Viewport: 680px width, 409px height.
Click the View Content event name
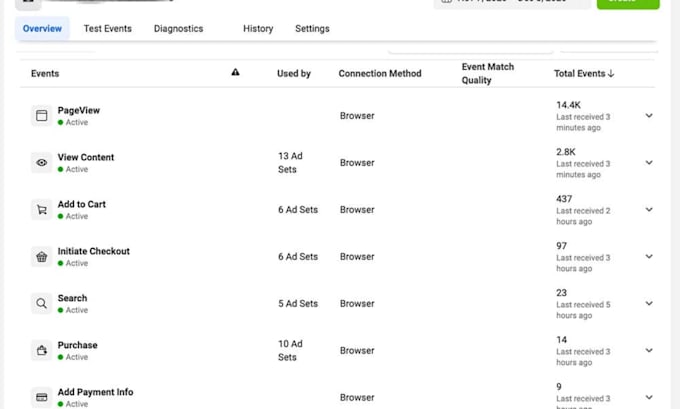click(86, 157)
